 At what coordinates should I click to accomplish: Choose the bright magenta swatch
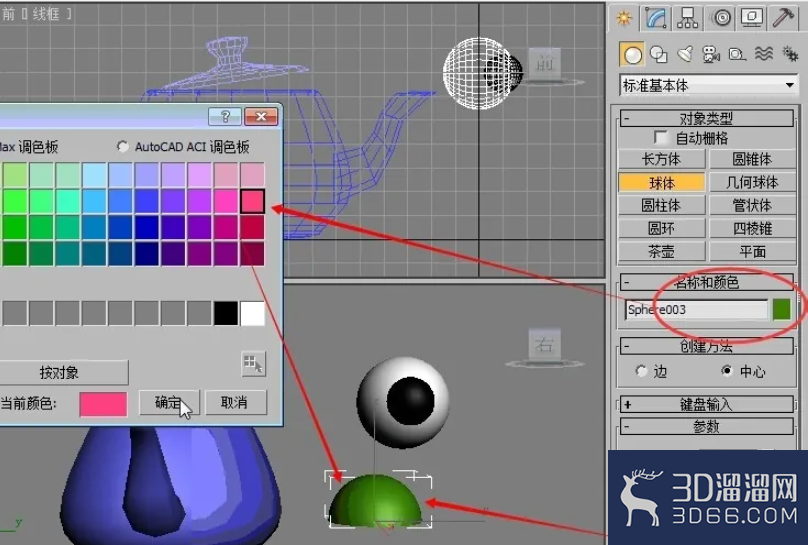(226, 201)
